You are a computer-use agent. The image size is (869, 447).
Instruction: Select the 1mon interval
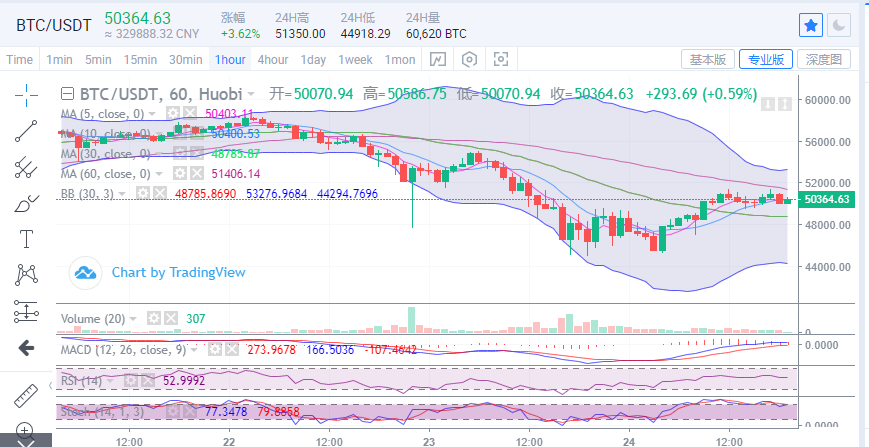coord(400,59)
